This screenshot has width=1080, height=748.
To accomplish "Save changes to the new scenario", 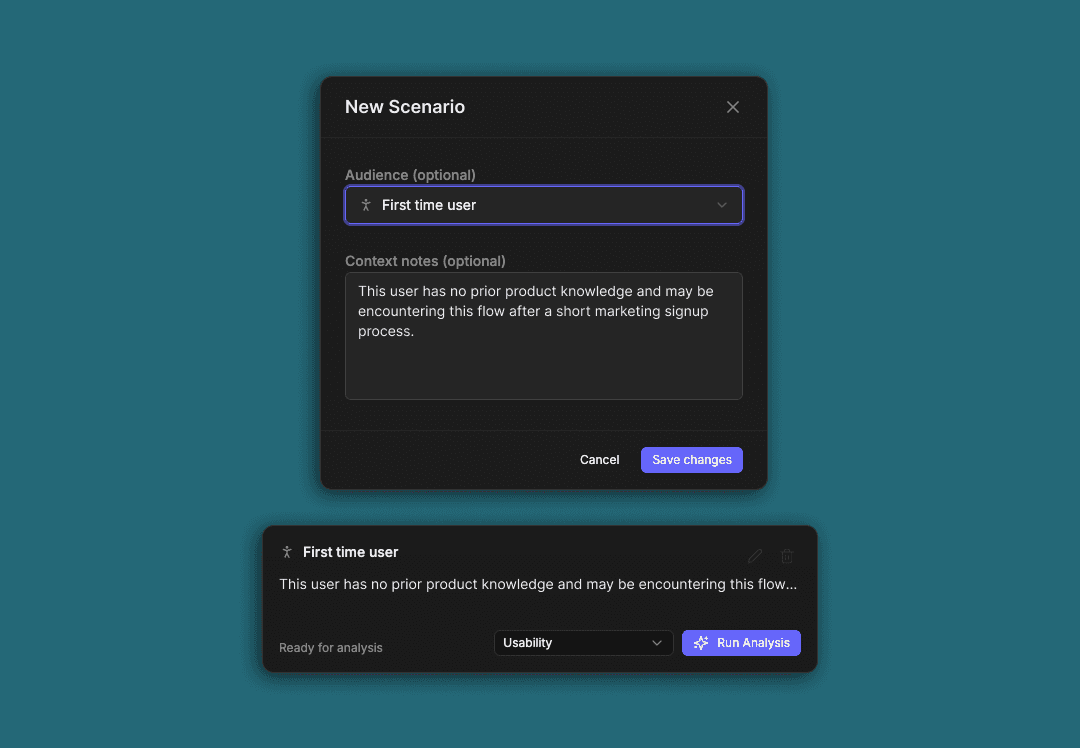I will click(692, 459).
